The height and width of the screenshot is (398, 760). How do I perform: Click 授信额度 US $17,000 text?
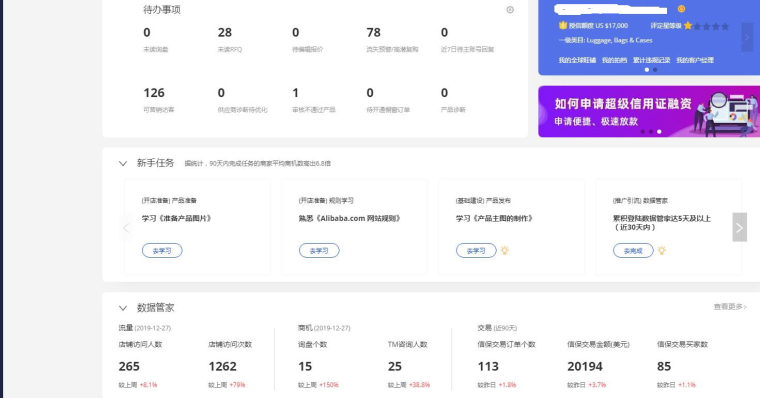[x=599, y=26]
